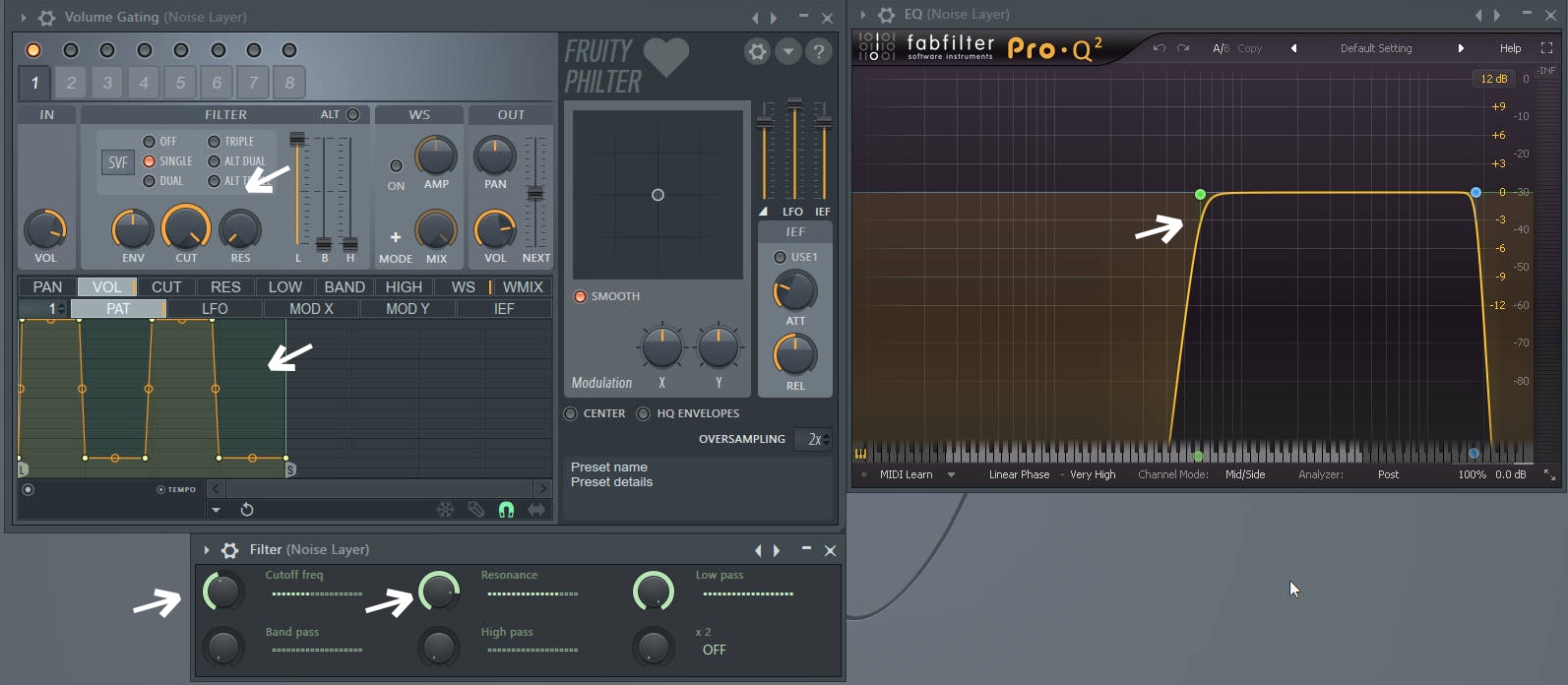This screenshot has height=685, width=1568.
Task: Switch to the LFO tab
Action: point(215,309)
